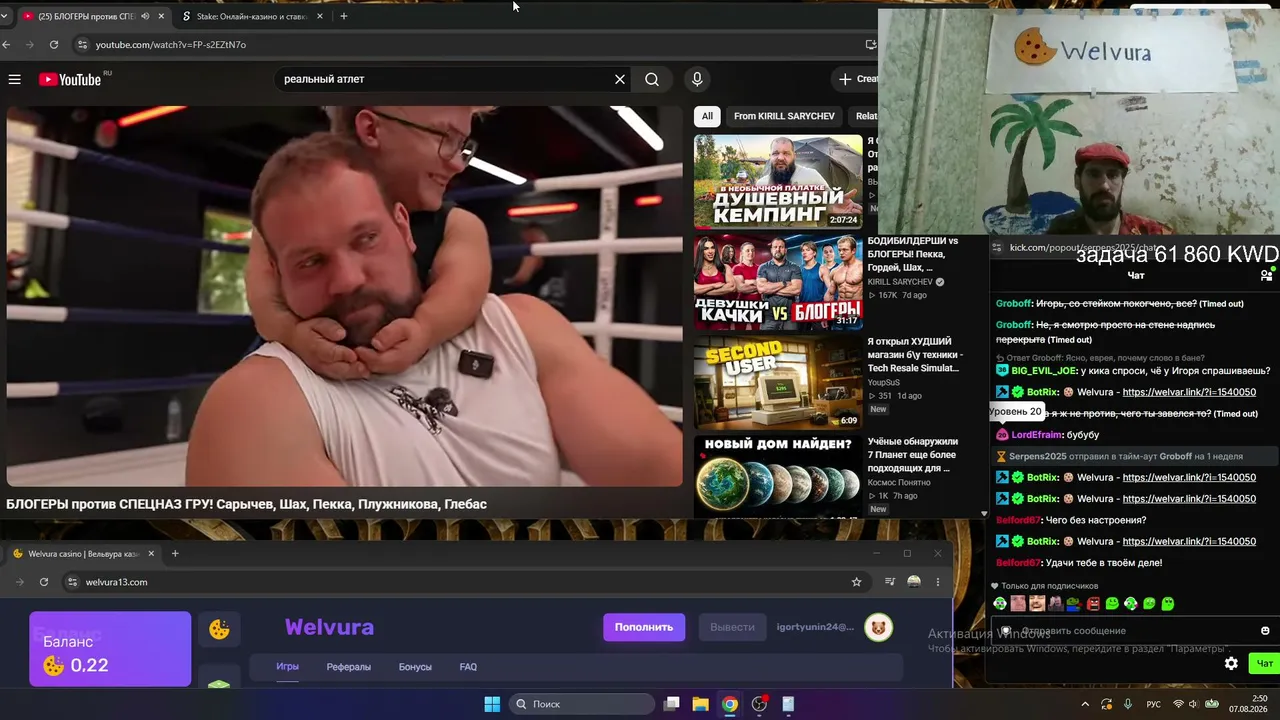Close the YouTube video tab
The image size is (1280, 720).
(x=161, y=16)
